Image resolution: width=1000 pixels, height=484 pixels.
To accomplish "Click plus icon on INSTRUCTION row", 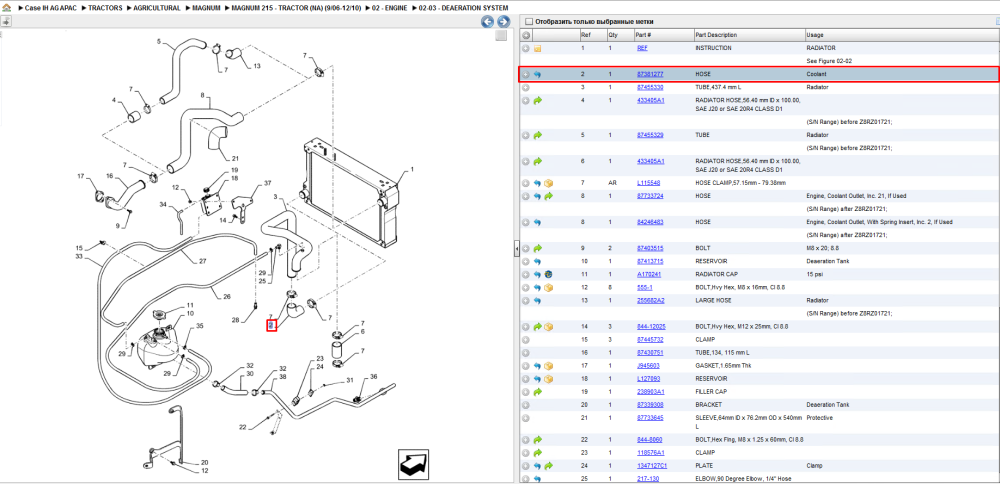I will tap(526, 48).
